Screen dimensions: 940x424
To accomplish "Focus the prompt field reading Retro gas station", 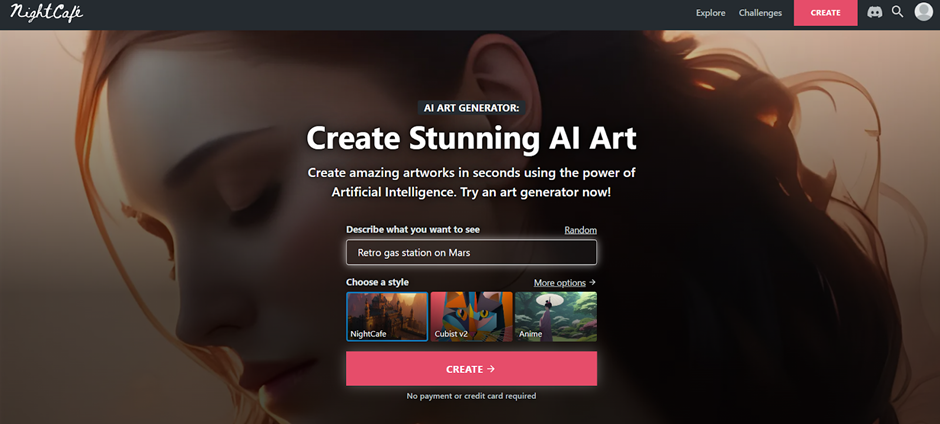I will click(x=471, y=252).
